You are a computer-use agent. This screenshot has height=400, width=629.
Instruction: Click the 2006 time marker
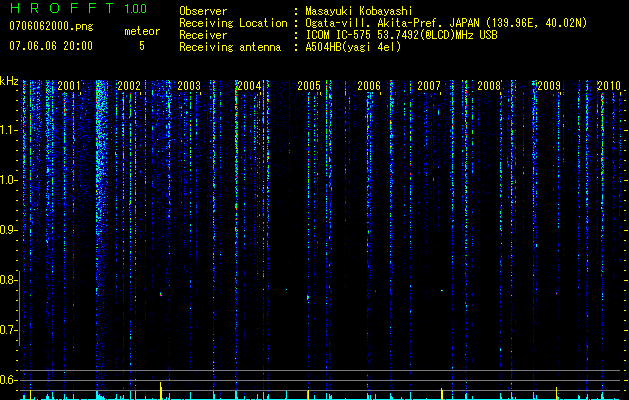pos(369,85)
